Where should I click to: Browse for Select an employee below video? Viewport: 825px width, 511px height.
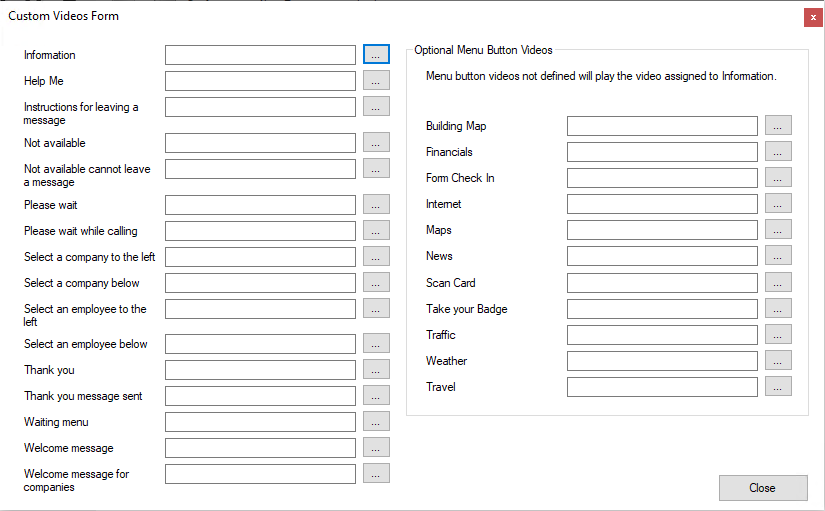coord(376,344)
